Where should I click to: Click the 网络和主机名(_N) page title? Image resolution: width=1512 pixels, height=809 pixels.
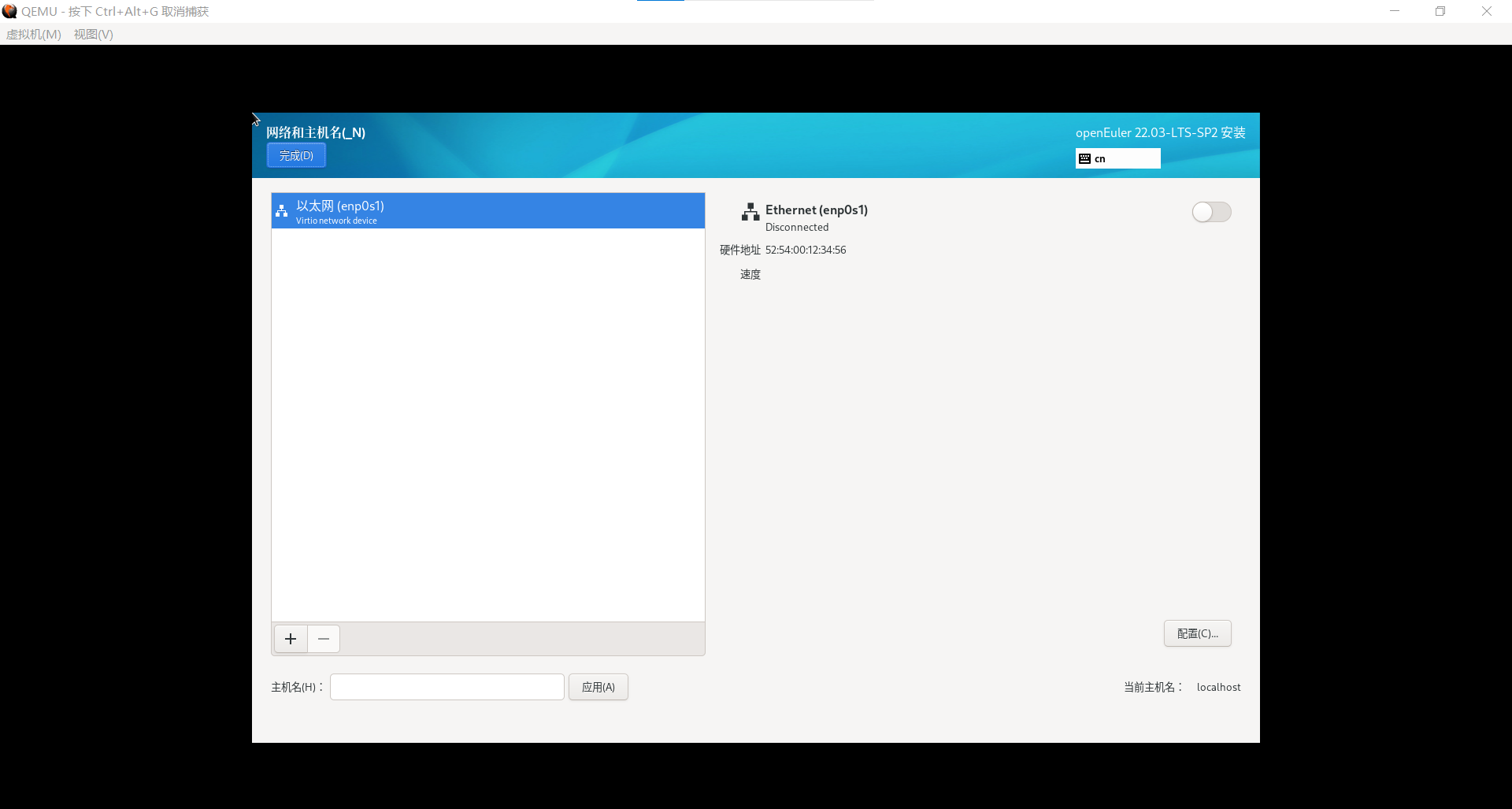click(316, 132)
